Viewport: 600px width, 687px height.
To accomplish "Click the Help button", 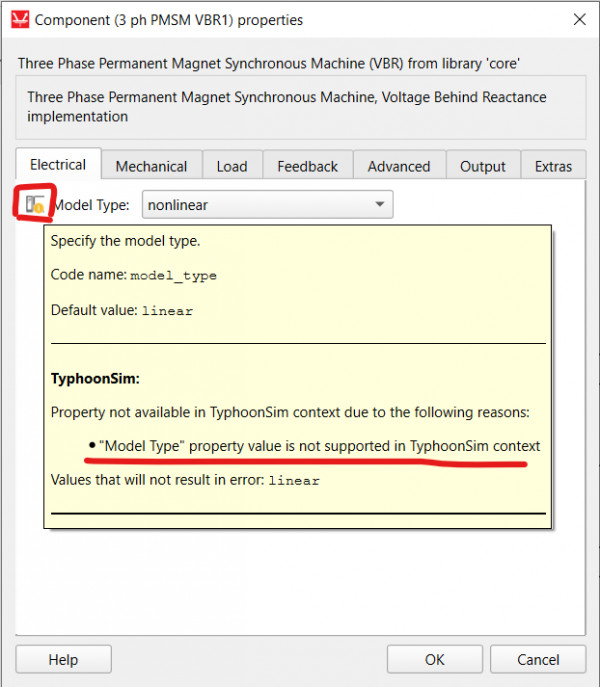I will tap(64, 659).
